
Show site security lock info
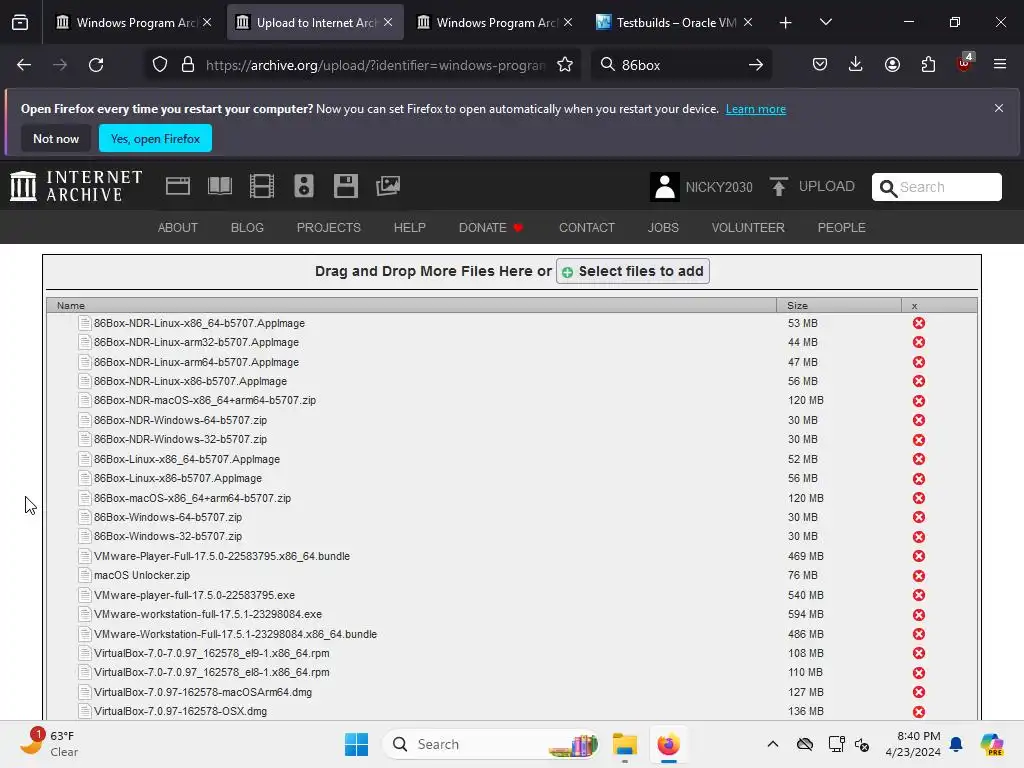coord(188,65)
